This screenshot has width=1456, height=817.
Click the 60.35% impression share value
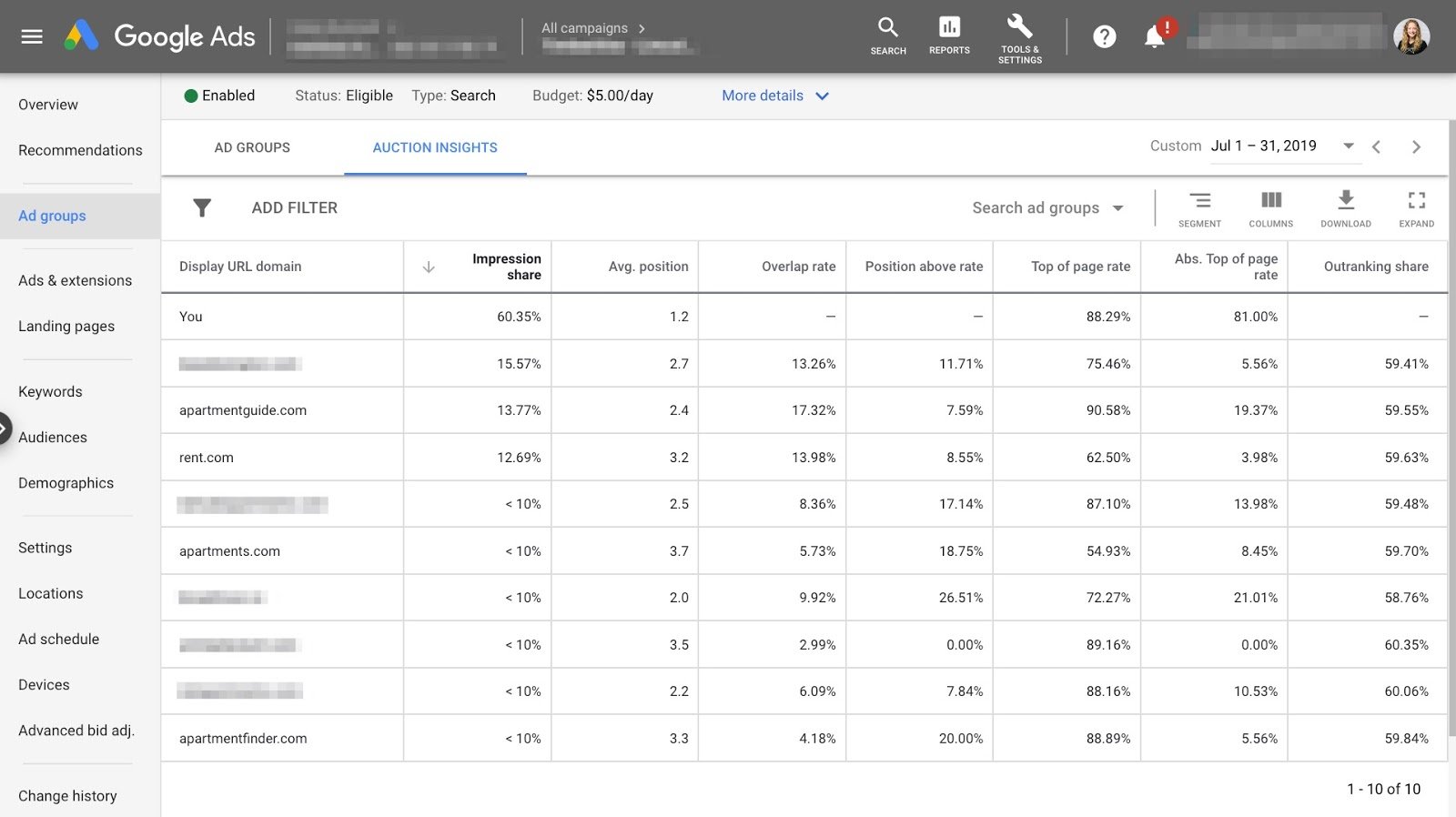tap(519, 317)
